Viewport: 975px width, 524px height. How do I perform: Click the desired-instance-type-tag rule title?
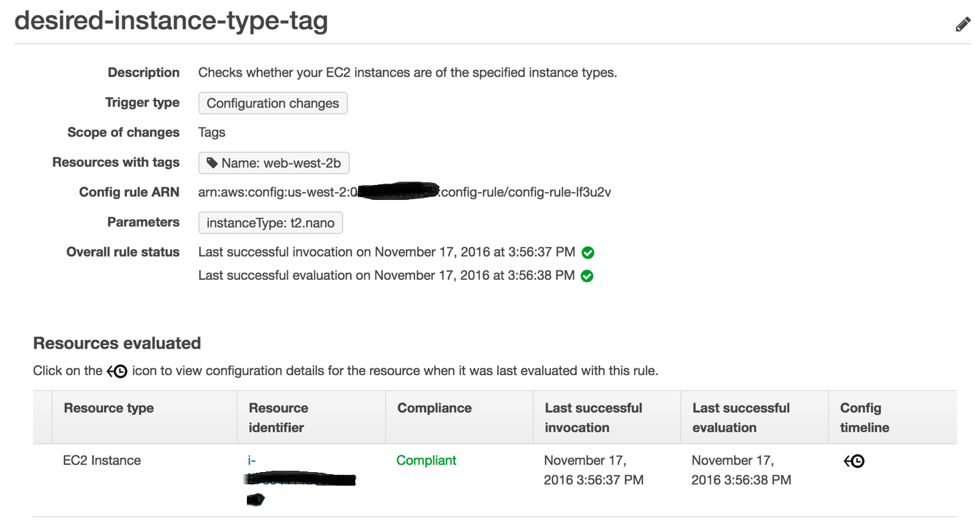click(171, 21)
